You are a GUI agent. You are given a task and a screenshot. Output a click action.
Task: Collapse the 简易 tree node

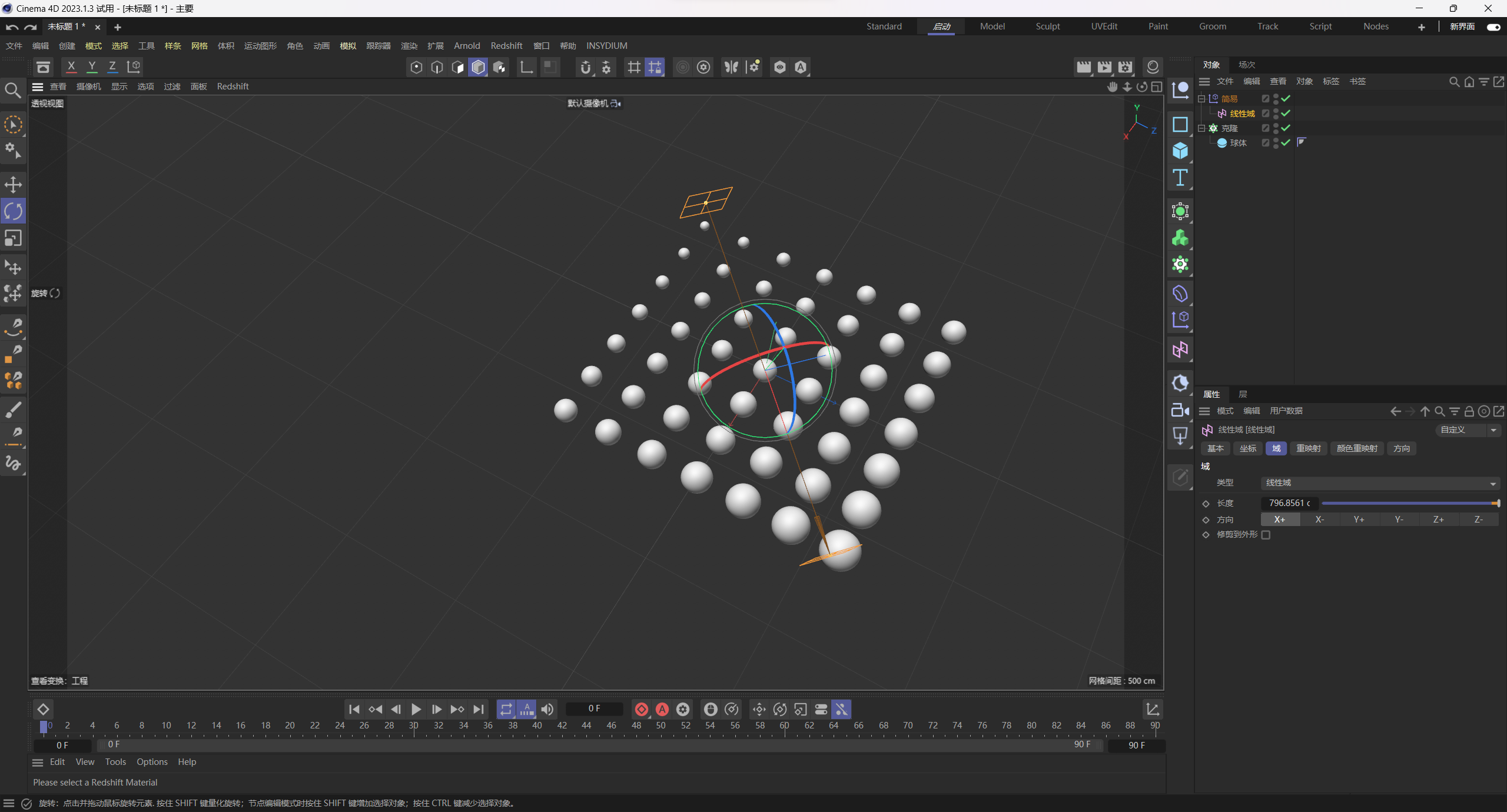coord(1201,98)
